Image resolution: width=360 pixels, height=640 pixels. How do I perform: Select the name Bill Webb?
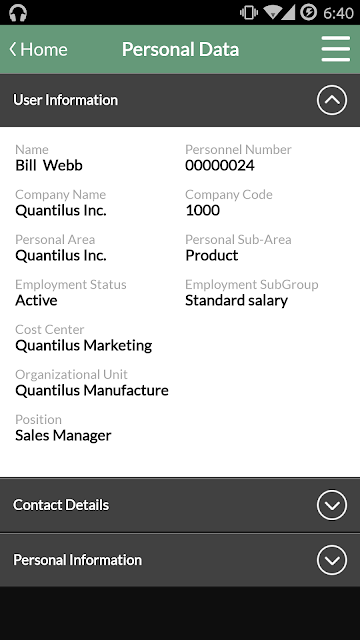[x=49, y=165]
